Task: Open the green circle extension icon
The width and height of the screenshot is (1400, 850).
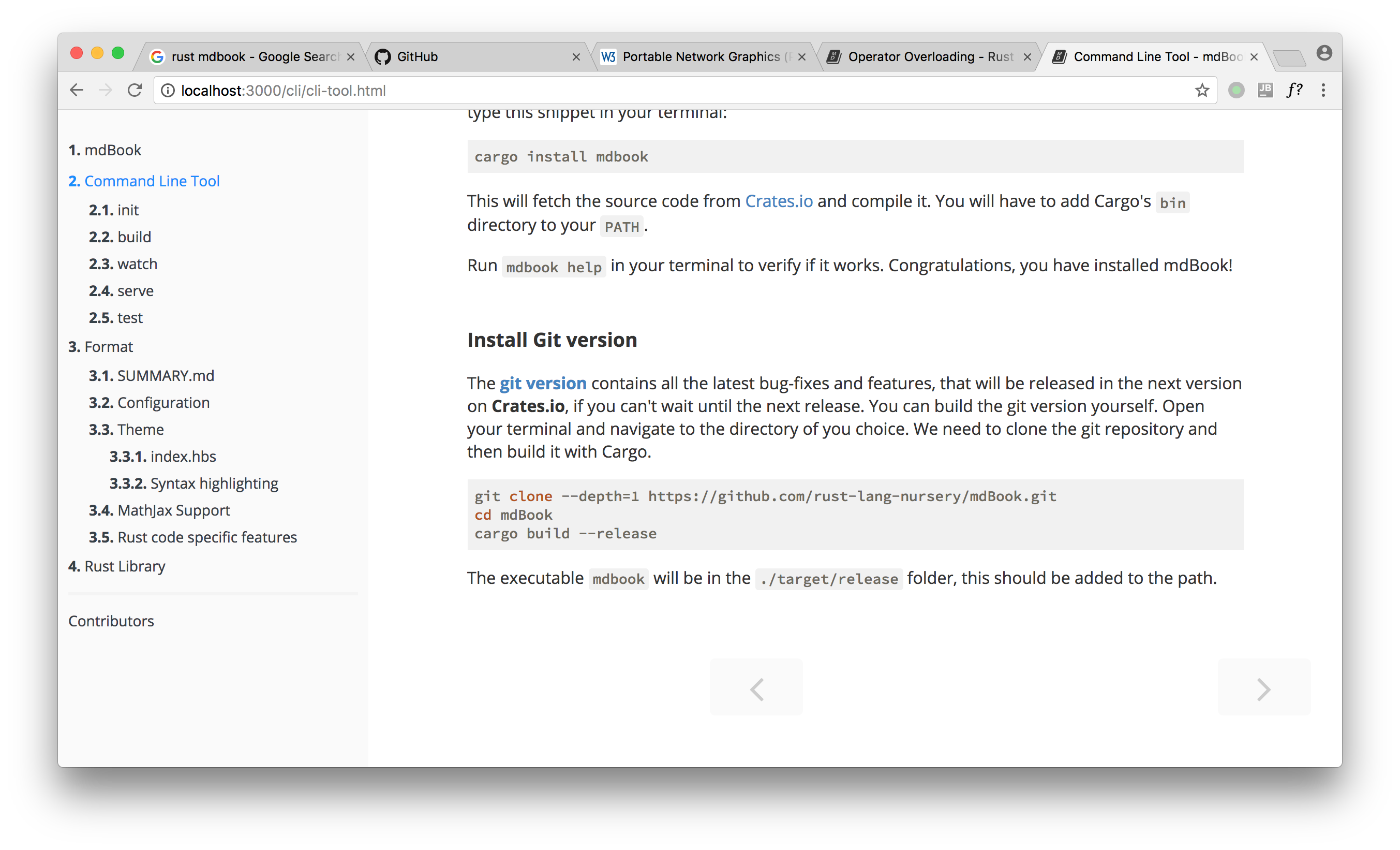Action: tap(1236, 90)
